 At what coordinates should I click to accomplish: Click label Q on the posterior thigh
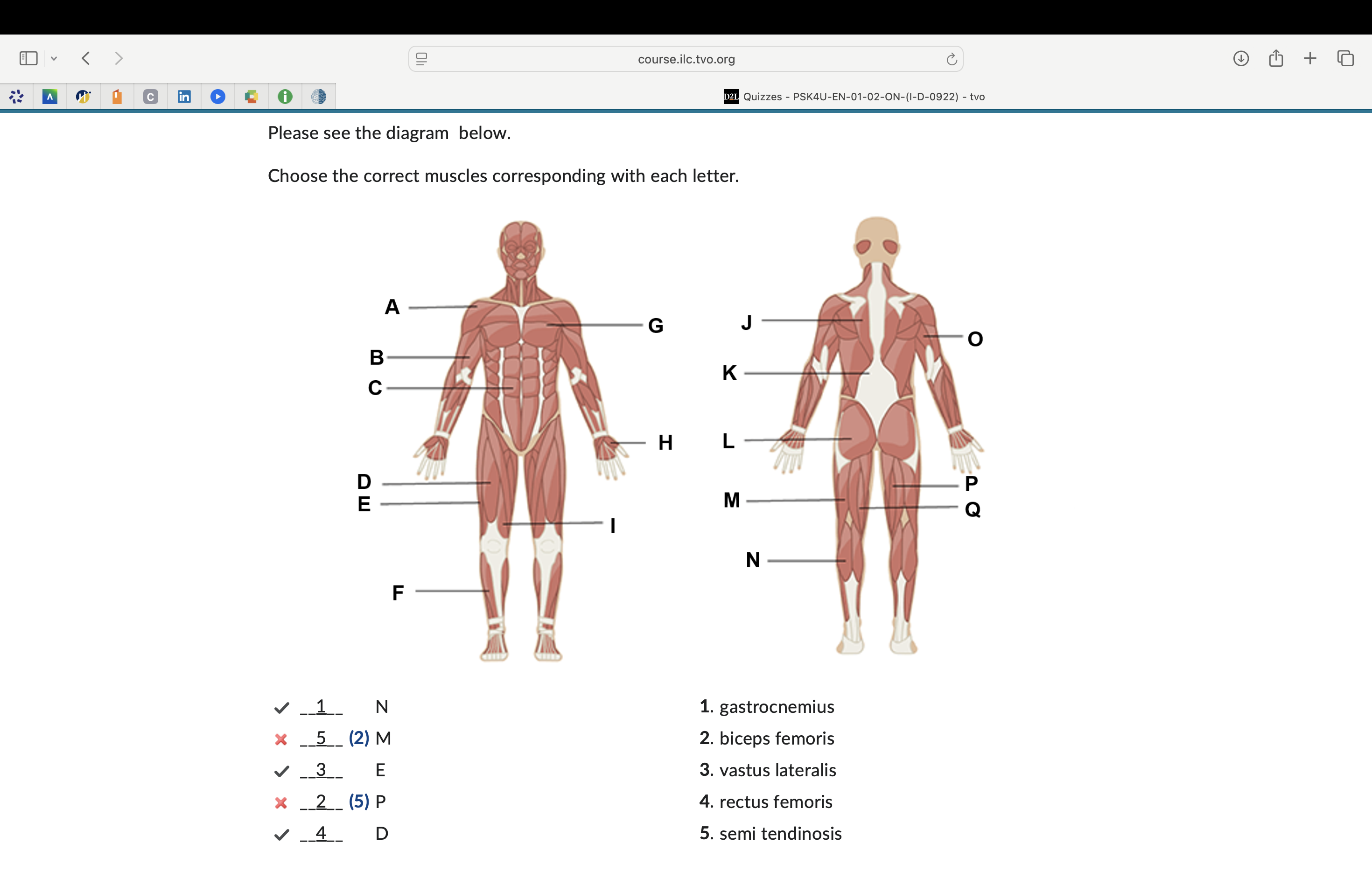[x=973, y=509]
